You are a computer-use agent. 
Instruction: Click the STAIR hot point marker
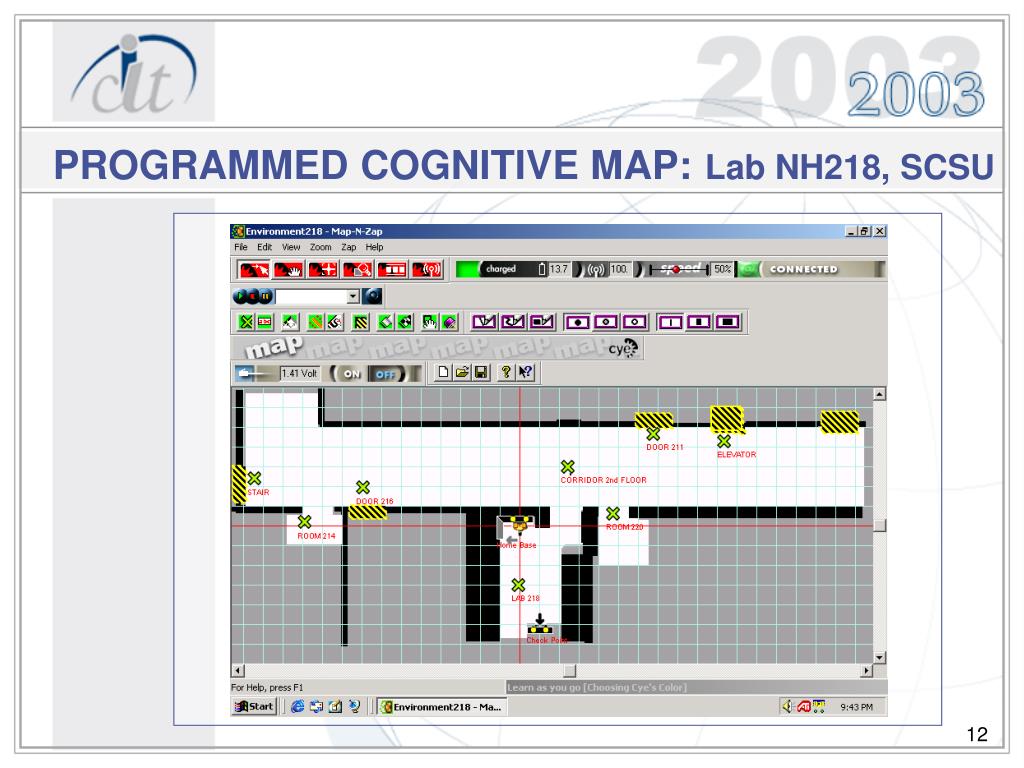255,478
